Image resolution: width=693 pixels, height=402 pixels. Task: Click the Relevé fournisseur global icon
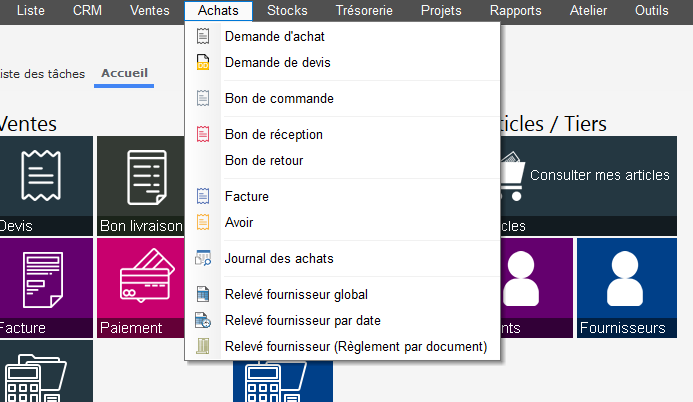coord(203,295)
